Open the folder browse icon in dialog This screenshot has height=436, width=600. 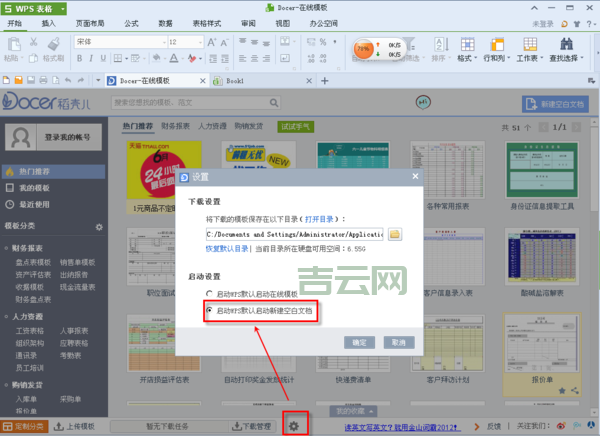[x=395, y=234]
